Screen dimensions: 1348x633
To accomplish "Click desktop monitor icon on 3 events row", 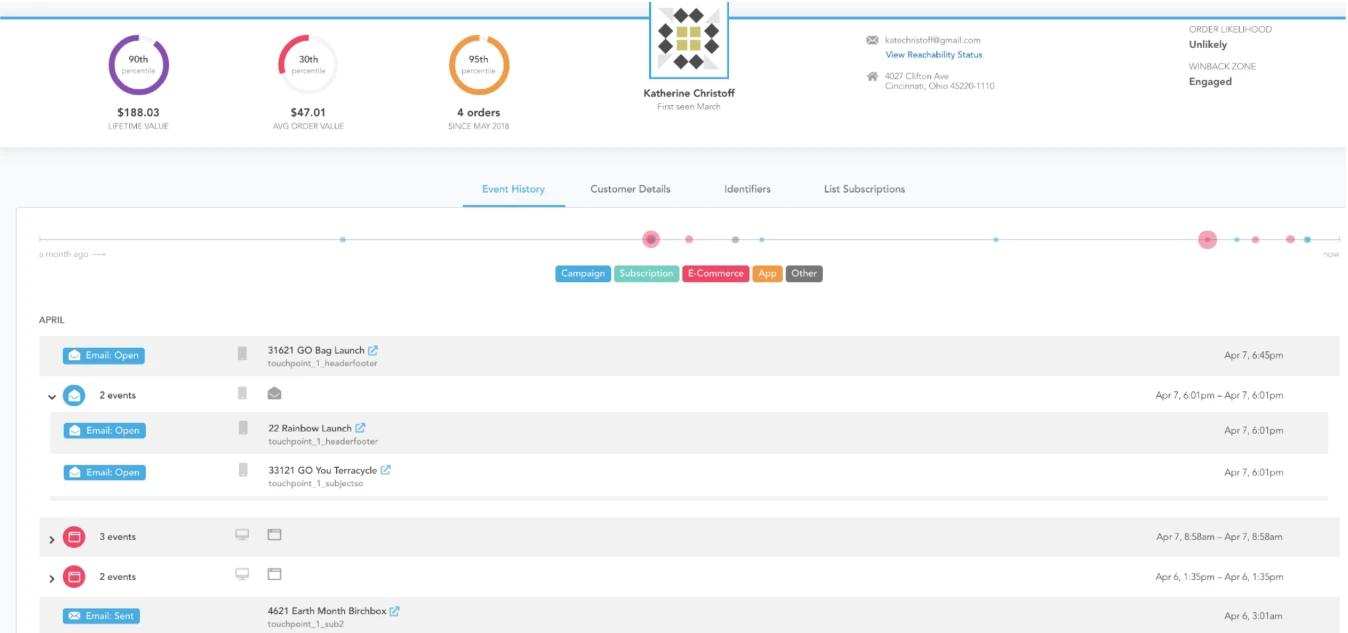I will (x=242, y=535).
